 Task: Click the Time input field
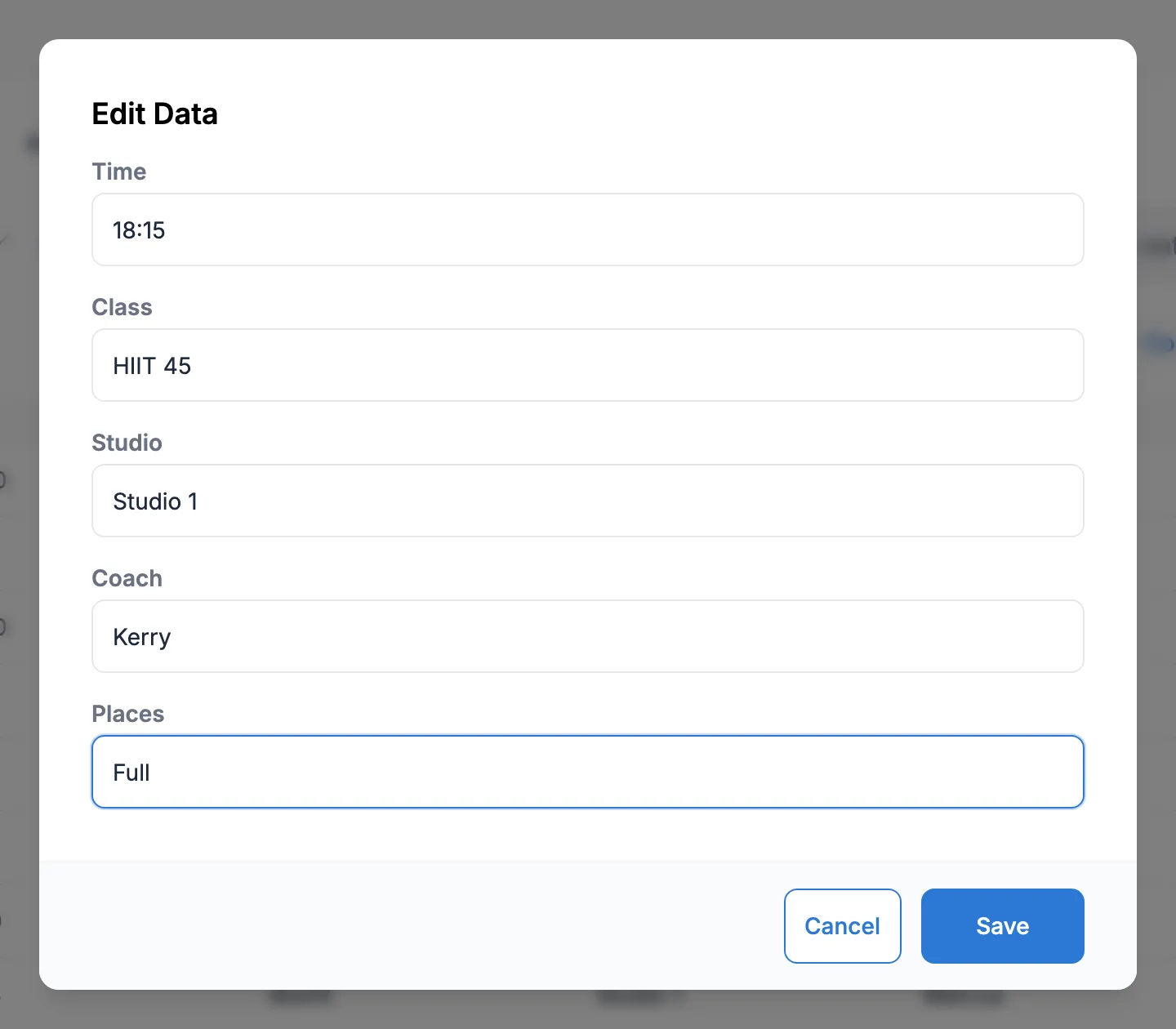(x=588, y=229)
